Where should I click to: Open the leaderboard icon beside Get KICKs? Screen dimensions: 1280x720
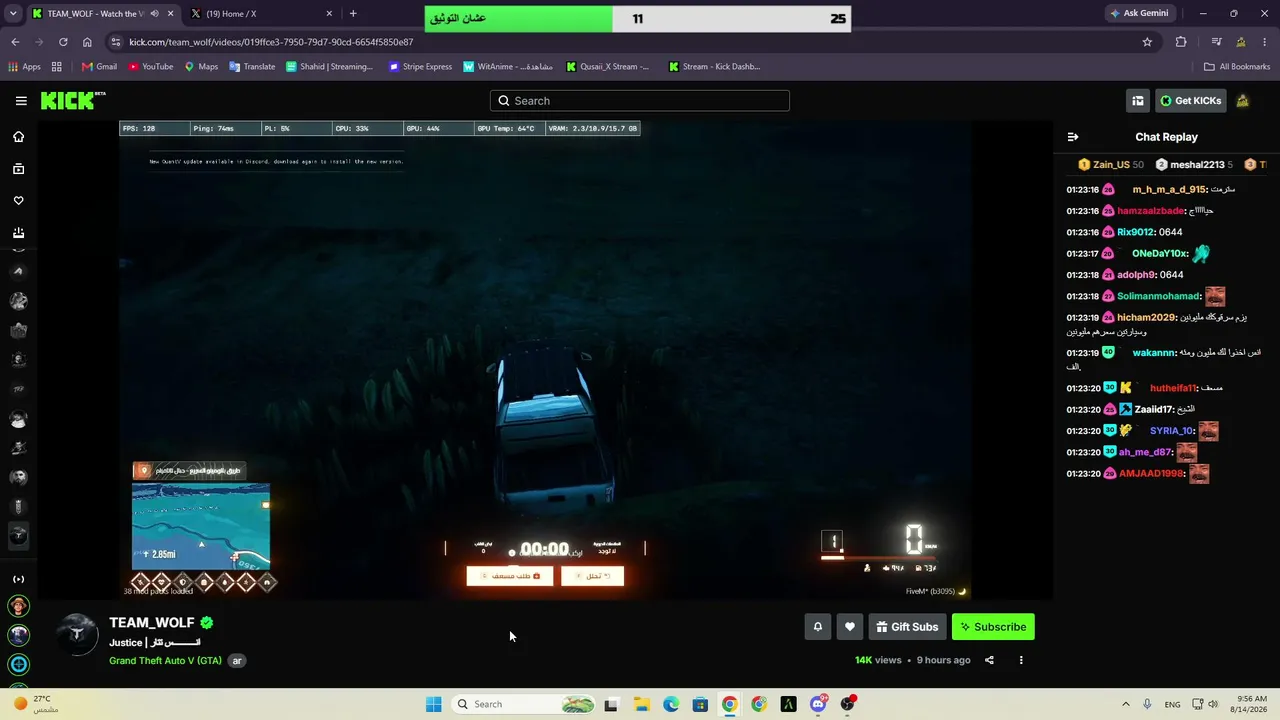1138,100
